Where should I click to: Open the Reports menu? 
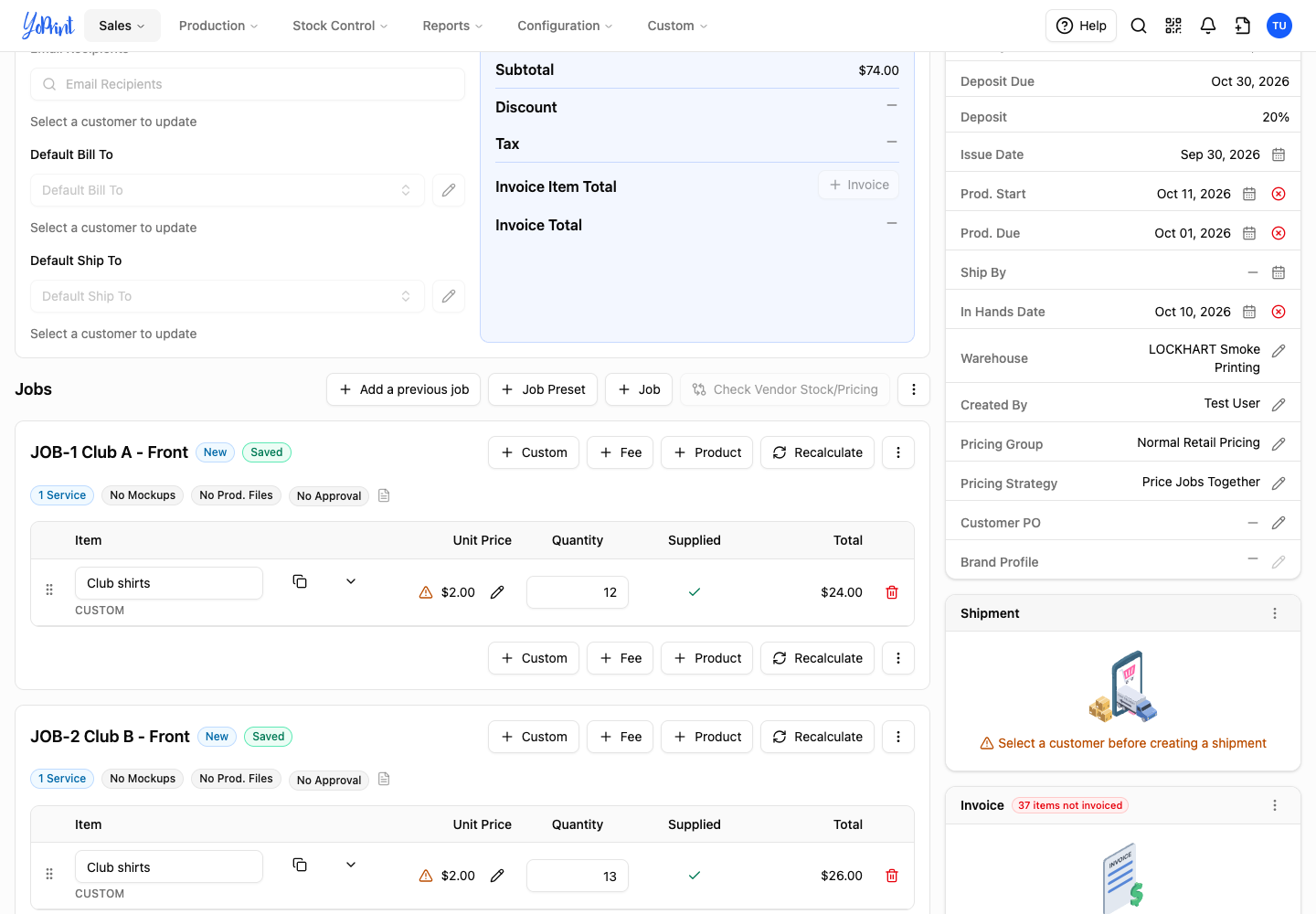tap(452, 26)
